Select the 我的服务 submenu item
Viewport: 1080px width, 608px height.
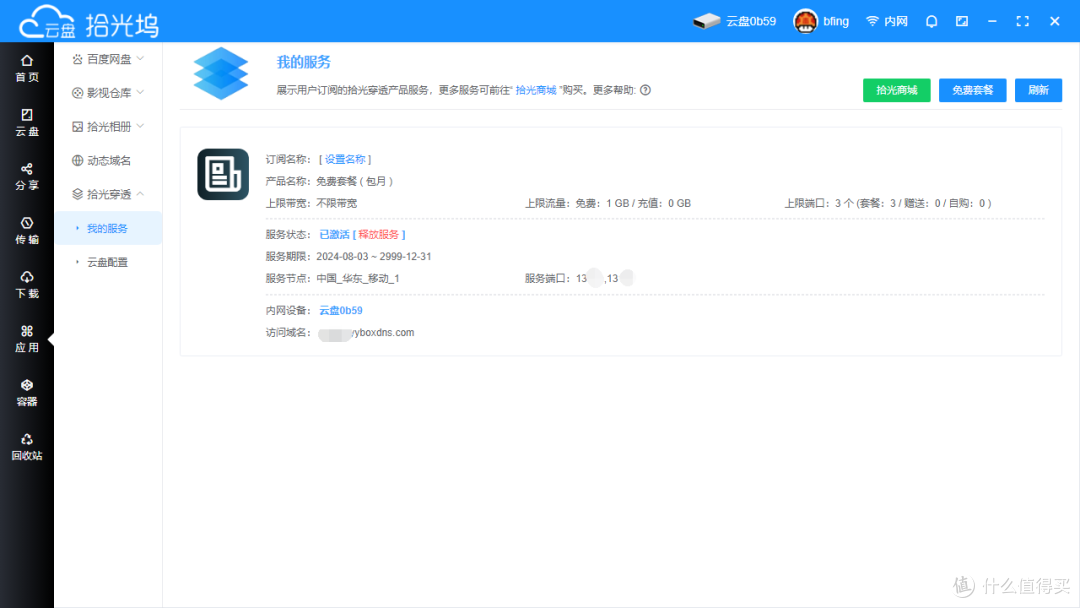click(107, 228)
